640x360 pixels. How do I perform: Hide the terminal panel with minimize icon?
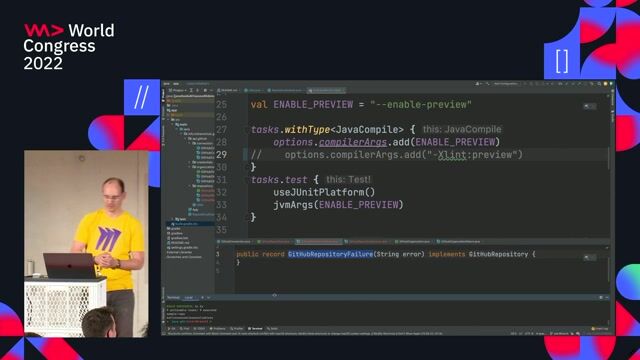coord(607,298)
